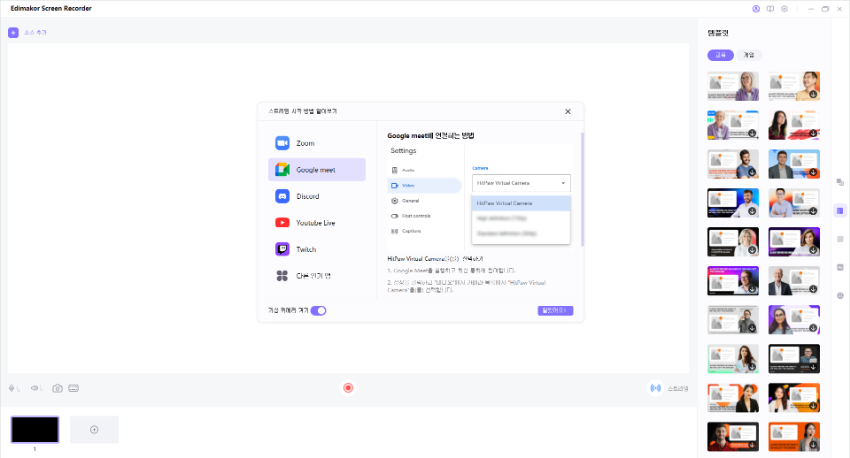Download template with long-haired woman in red plaid
This screenshot has width=850, height=458.
point(813,133)
